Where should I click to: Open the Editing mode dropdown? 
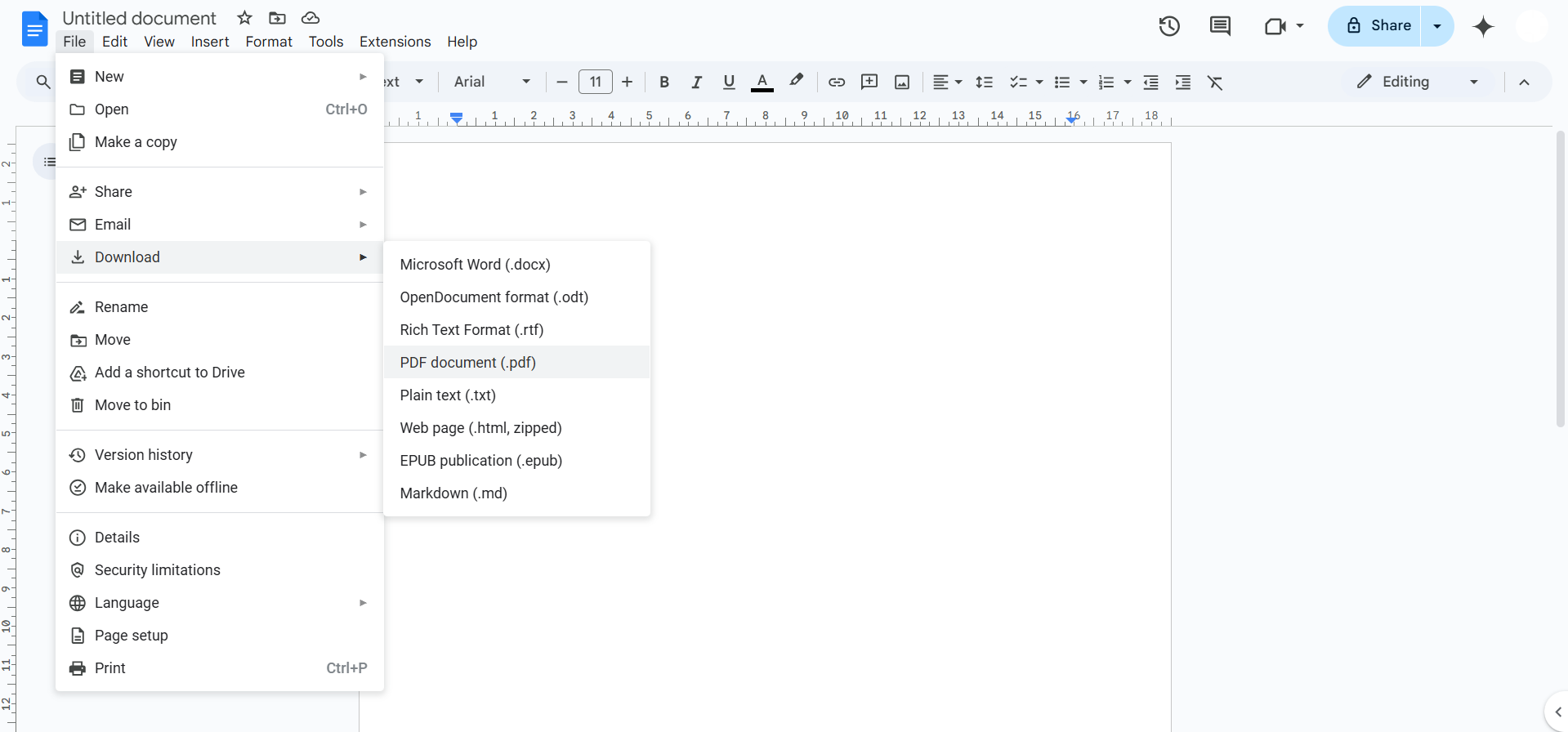1417,82
